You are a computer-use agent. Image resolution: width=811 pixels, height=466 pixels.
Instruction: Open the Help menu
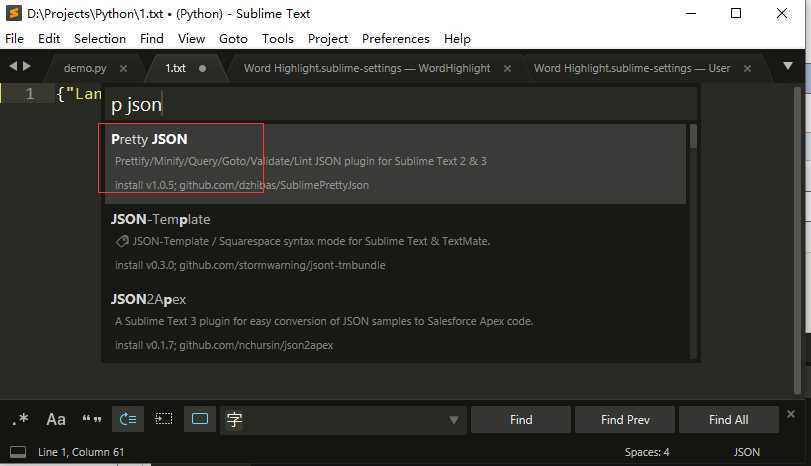pyautogui.click(x=457, y=39)
